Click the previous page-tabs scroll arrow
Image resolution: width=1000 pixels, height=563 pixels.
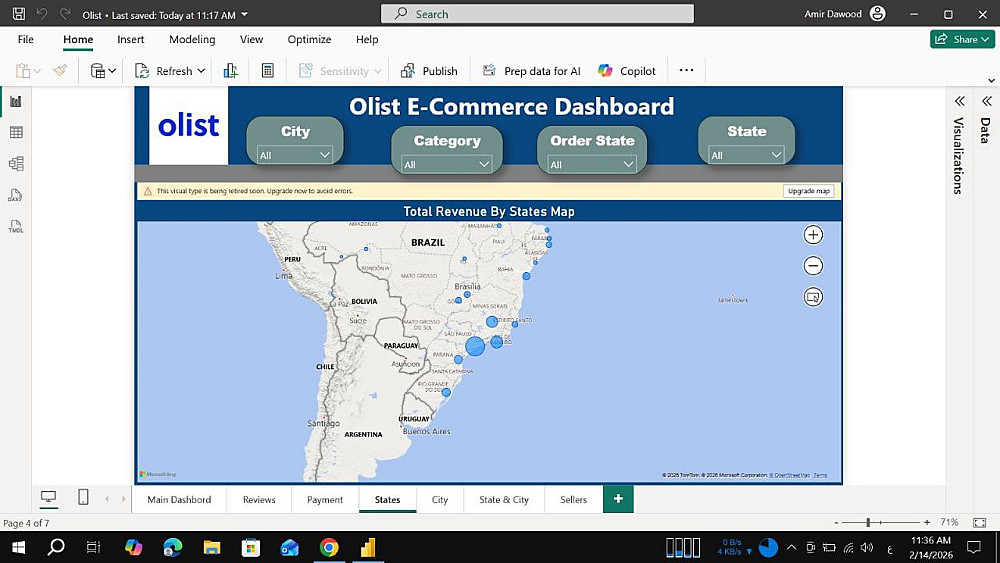[x=107, y=499]
